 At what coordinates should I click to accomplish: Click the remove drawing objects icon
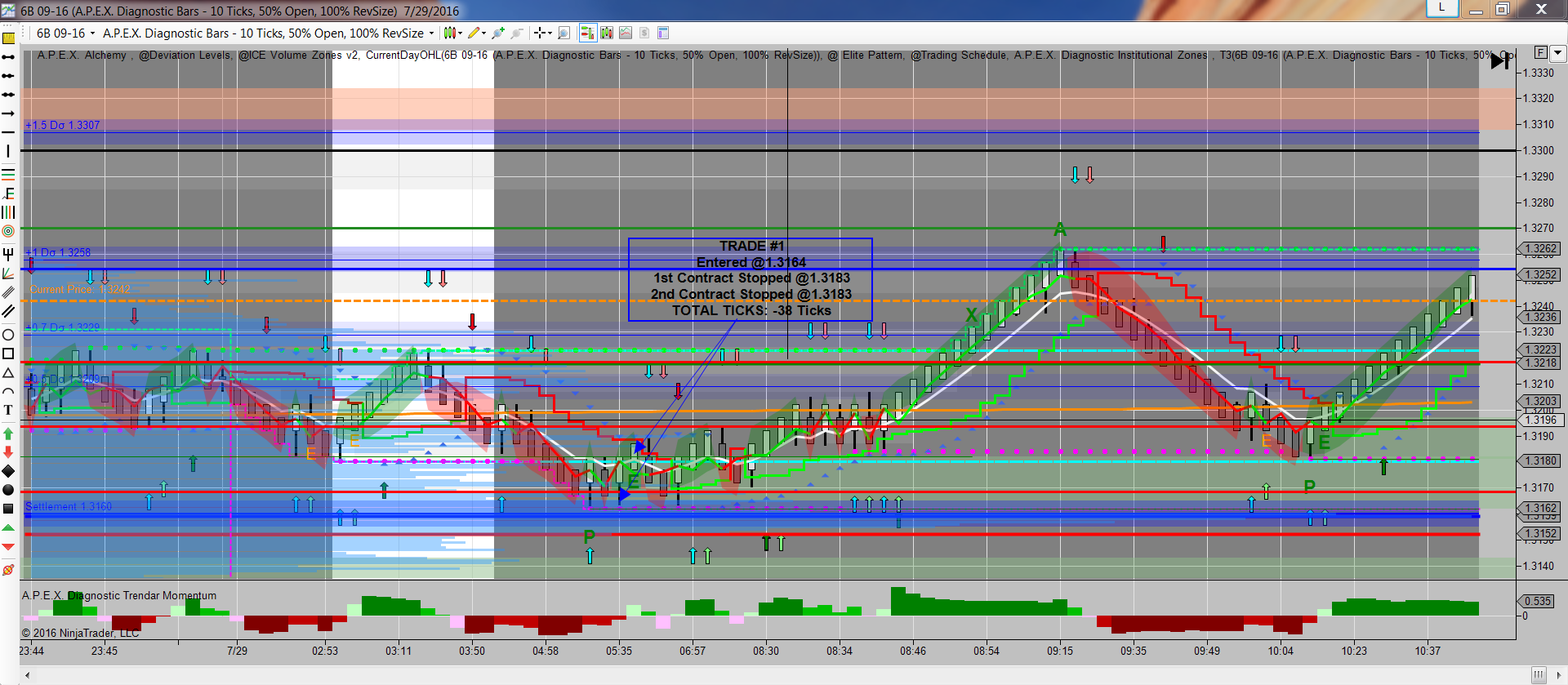(x=8, y=570)
